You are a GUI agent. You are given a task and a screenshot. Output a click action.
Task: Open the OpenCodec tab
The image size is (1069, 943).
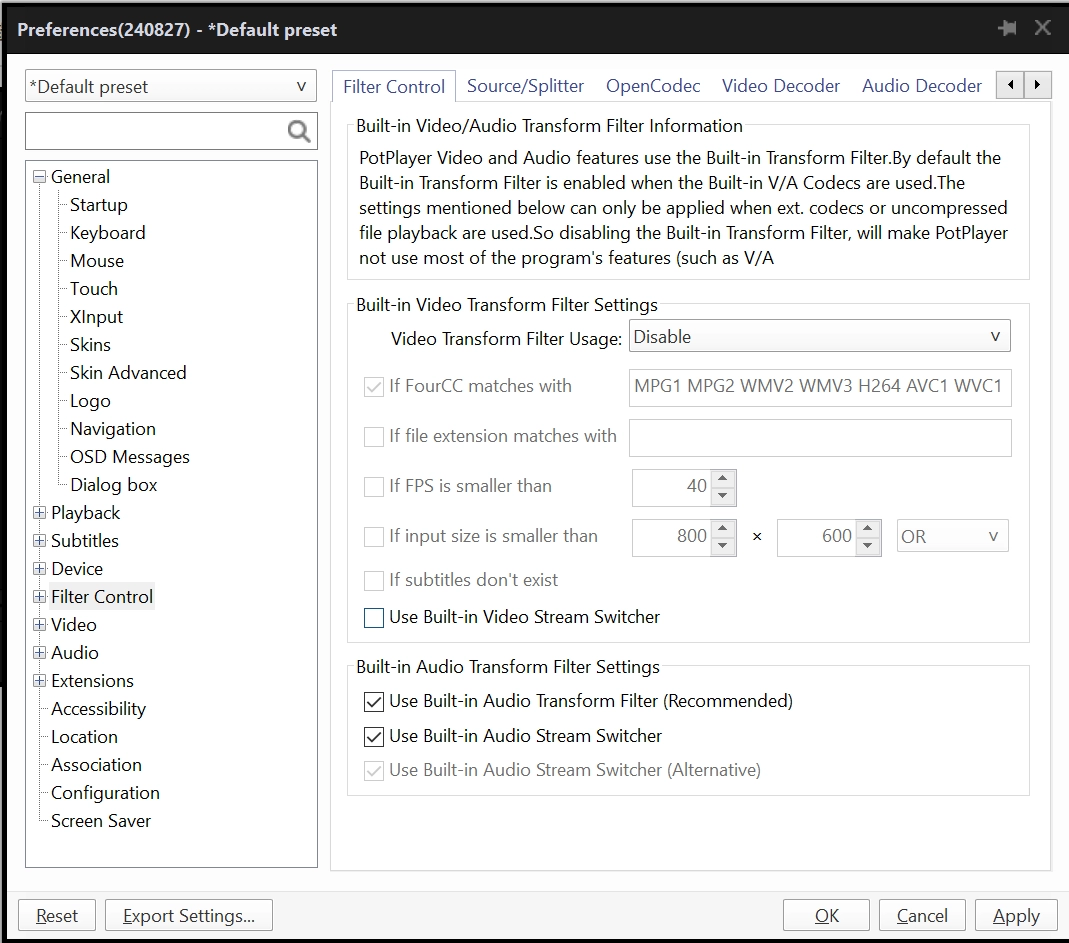(653, 86)
